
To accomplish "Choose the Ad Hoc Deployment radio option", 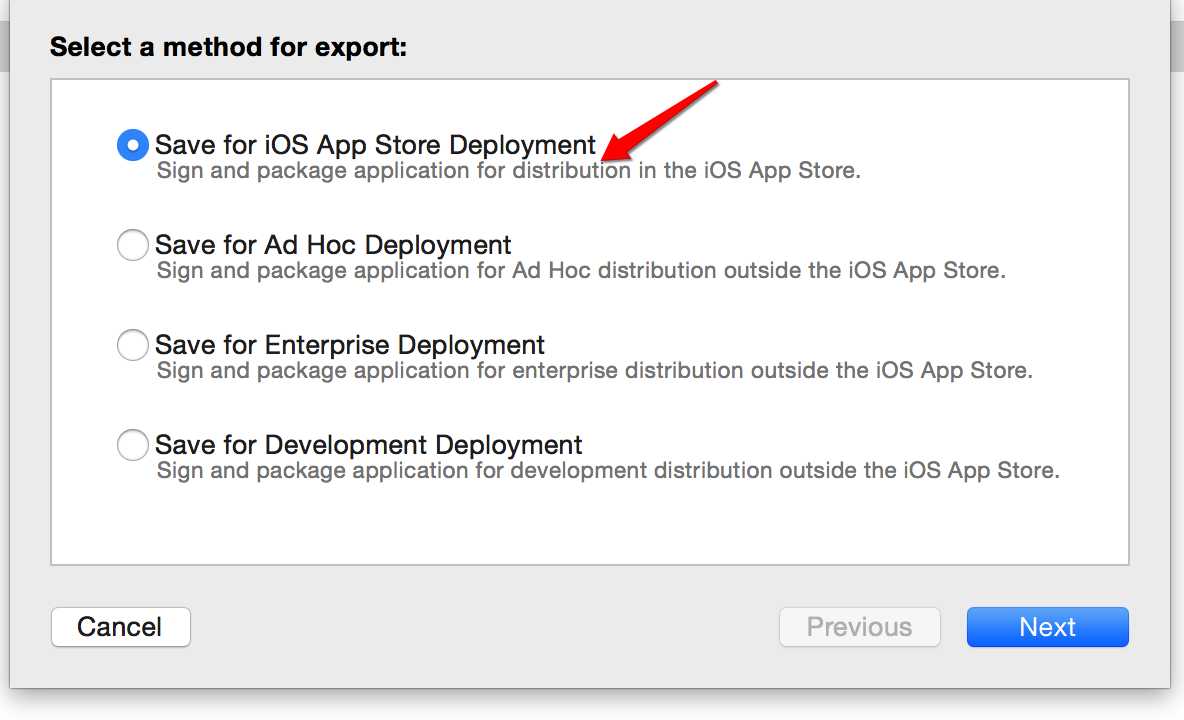I will 132,245.
